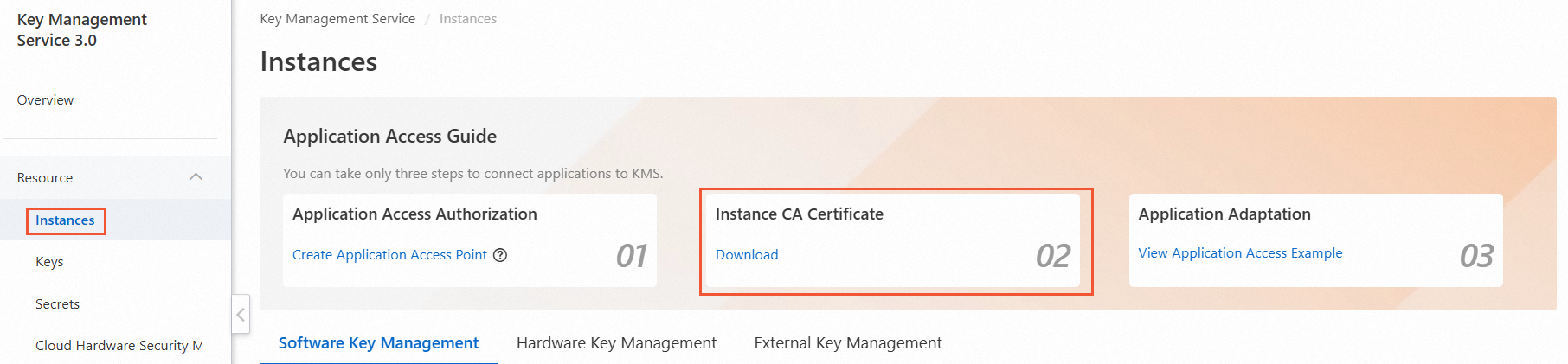Select the Application Adaptation card
Viewport: 1568px width, 364px height.
[x=1315, y=240]
